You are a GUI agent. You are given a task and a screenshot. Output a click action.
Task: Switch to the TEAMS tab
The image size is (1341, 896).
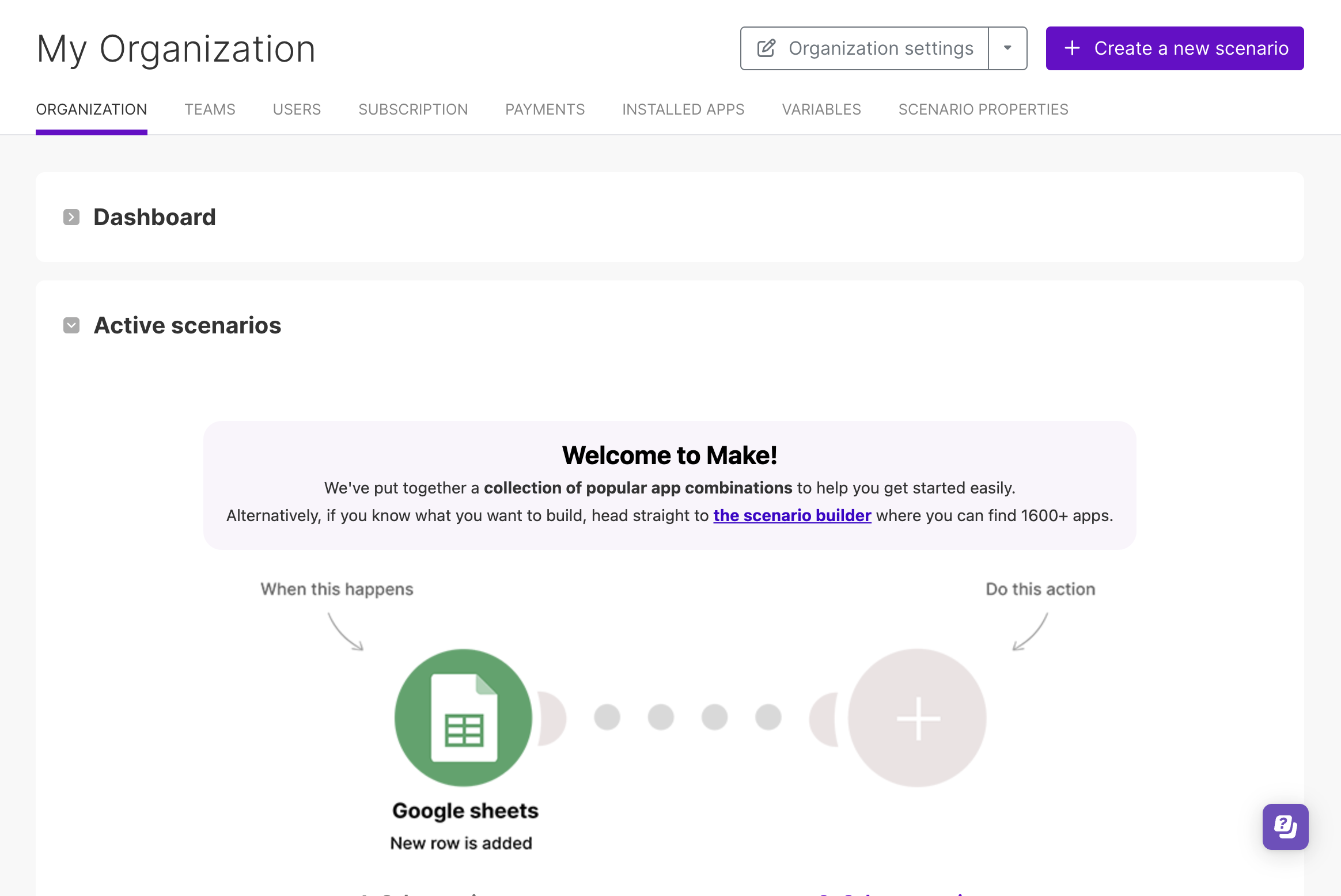tap(210, 109)
